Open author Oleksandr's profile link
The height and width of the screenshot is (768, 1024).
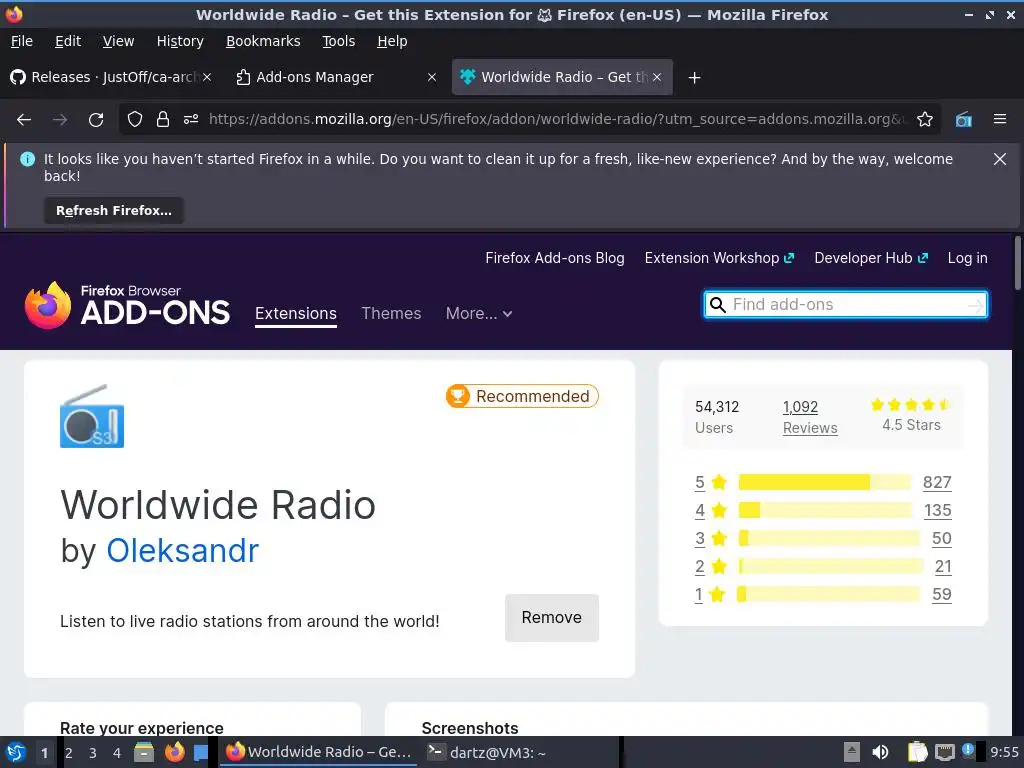[182, 551]
